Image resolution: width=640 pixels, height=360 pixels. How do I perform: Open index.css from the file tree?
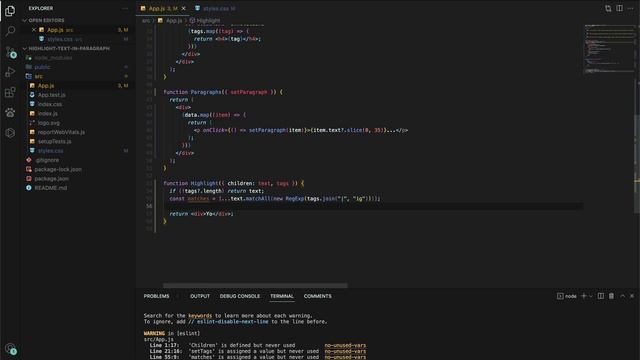(x=50, y=104)
